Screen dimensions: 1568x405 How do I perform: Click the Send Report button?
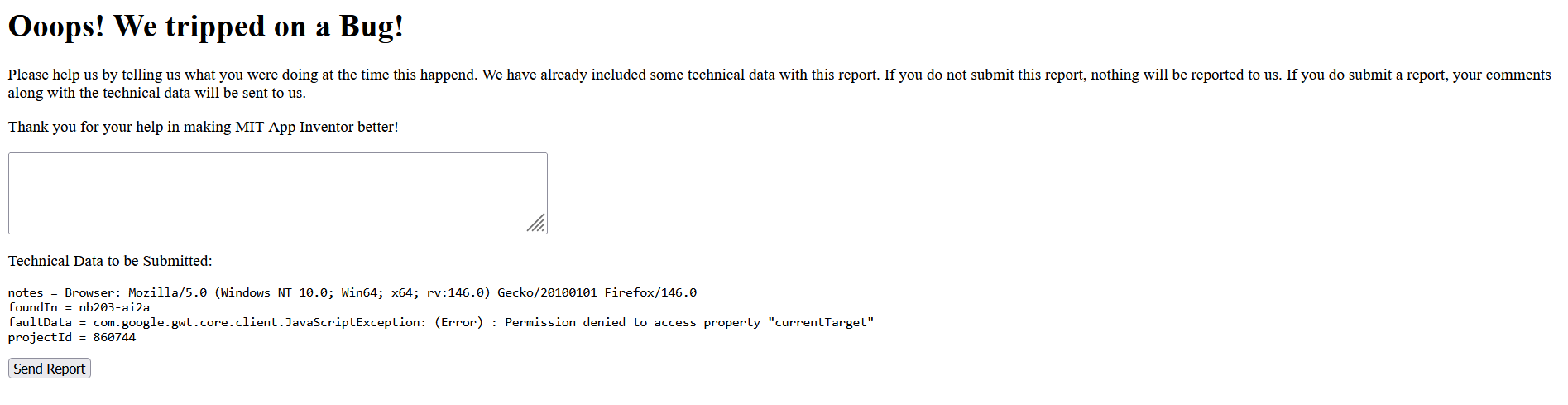pyautogui.click(x=50, y=369)
